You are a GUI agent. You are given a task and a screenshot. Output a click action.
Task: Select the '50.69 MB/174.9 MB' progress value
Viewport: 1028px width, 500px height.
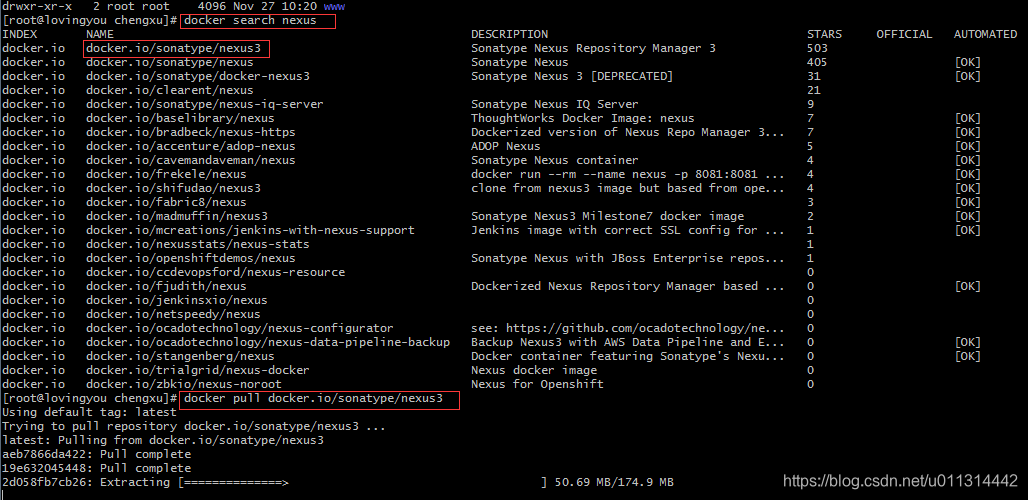[x=614, y=482]
